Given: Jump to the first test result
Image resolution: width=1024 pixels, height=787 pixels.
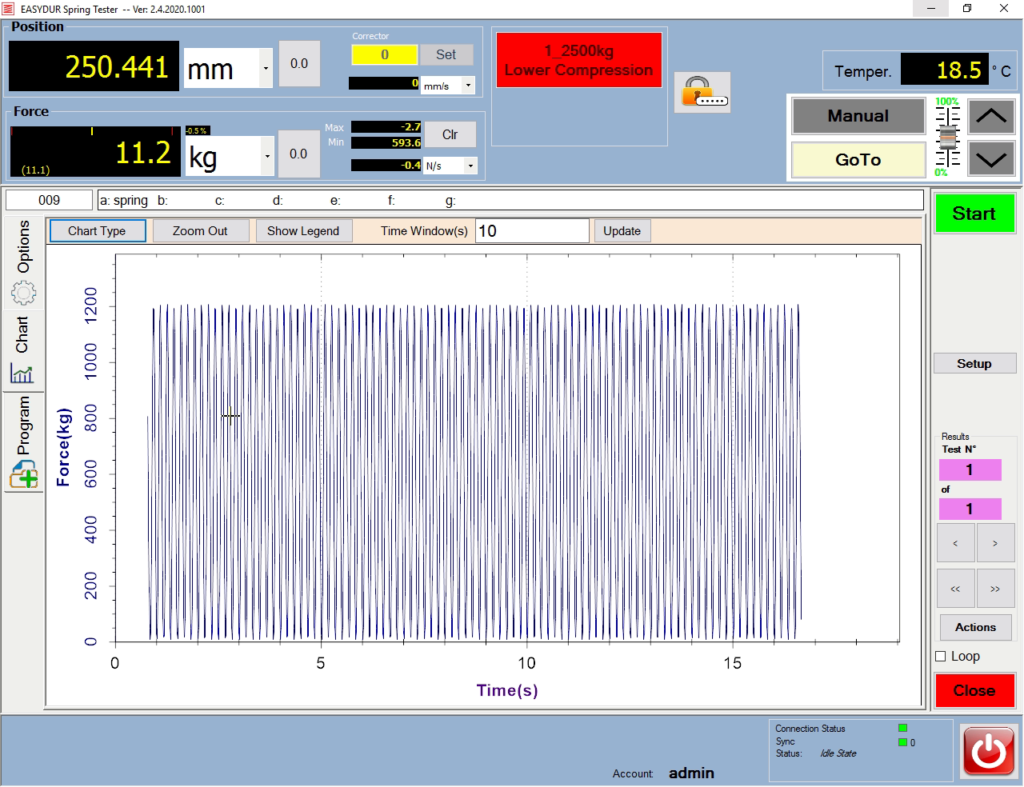Looking at the screenshot, I should tap(955, 589).
